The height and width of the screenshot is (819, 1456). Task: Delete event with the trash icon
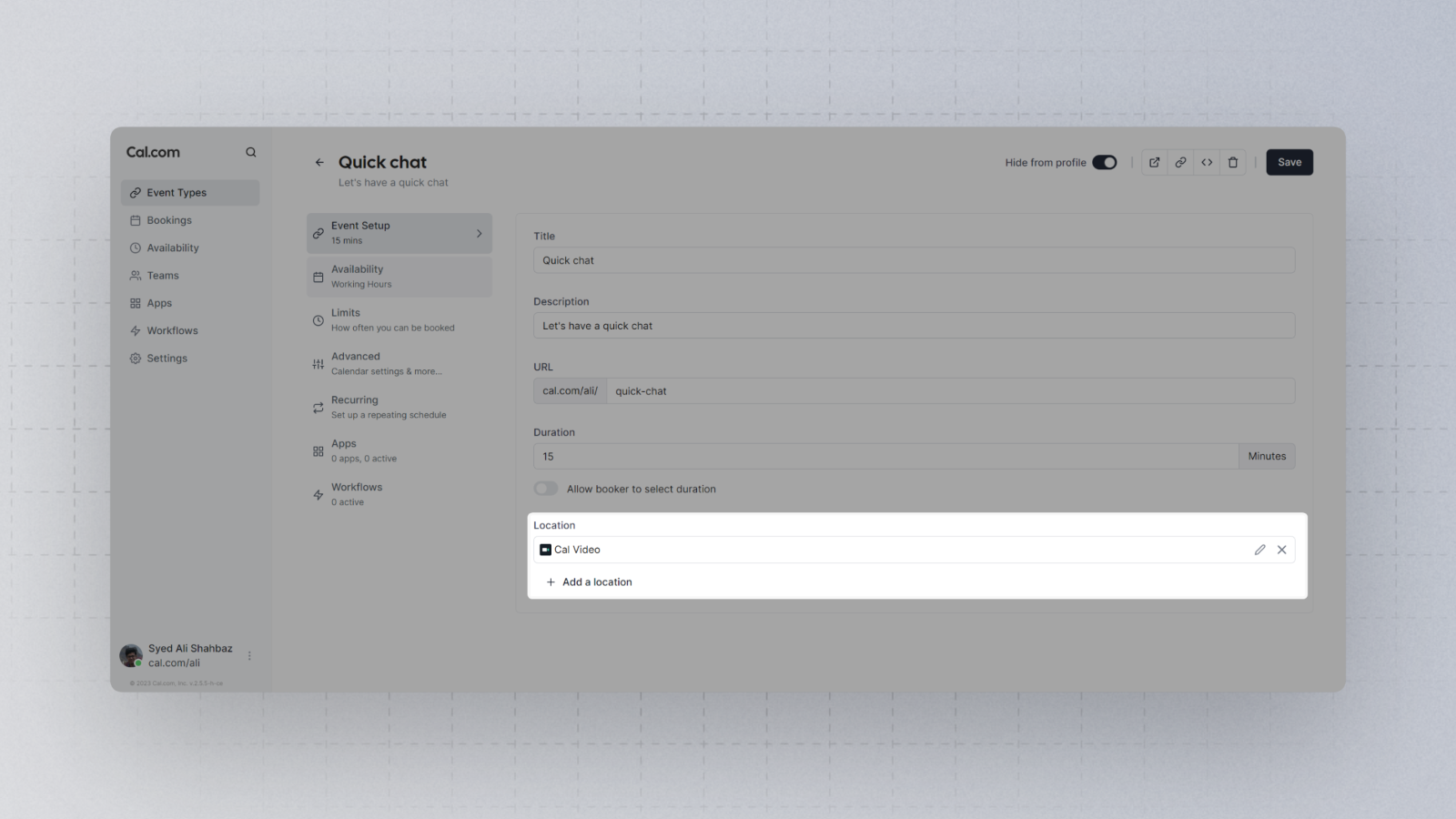(x=1233, y=162)
